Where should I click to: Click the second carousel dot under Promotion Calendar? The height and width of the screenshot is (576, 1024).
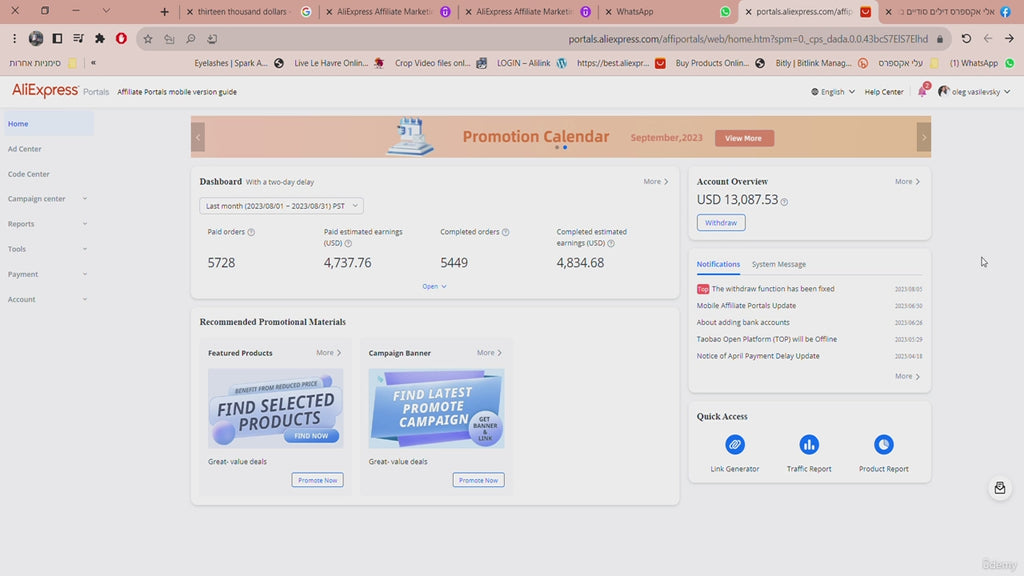565,147
